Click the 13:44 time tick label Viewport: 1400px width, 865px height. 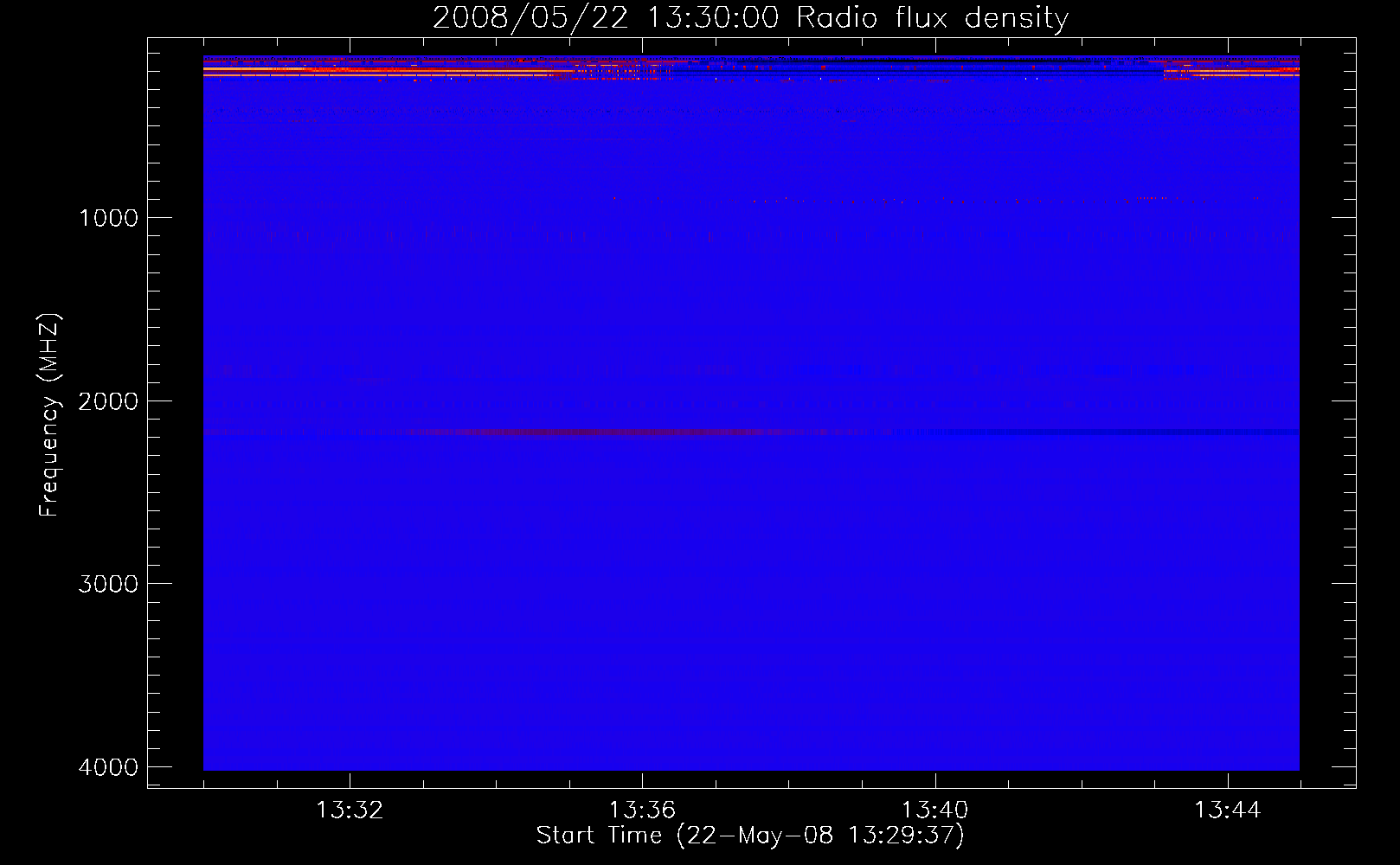tap(1228, 811)
